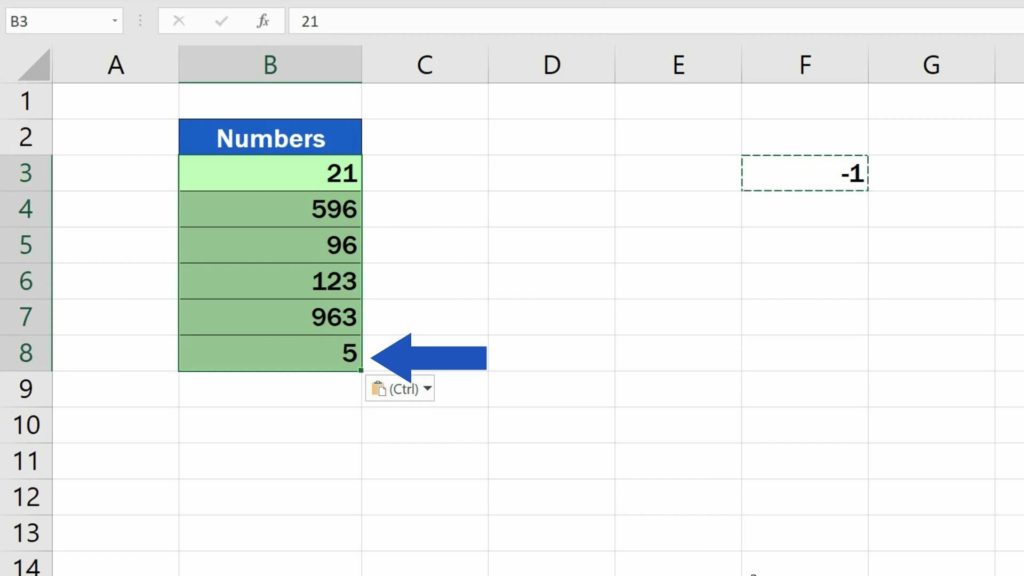Select cell F3 containing -1
1024x576 pixels.
coord(805,173)
